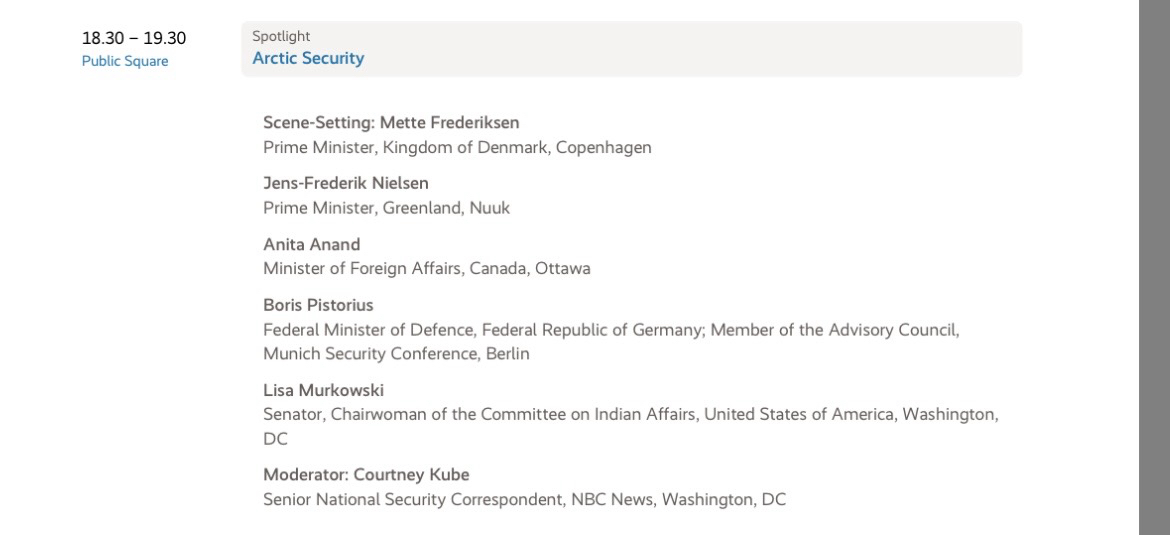Click the Munich Security Conference, Berlin line
This screenshot has height=535, width=1170.
[396, 354]
